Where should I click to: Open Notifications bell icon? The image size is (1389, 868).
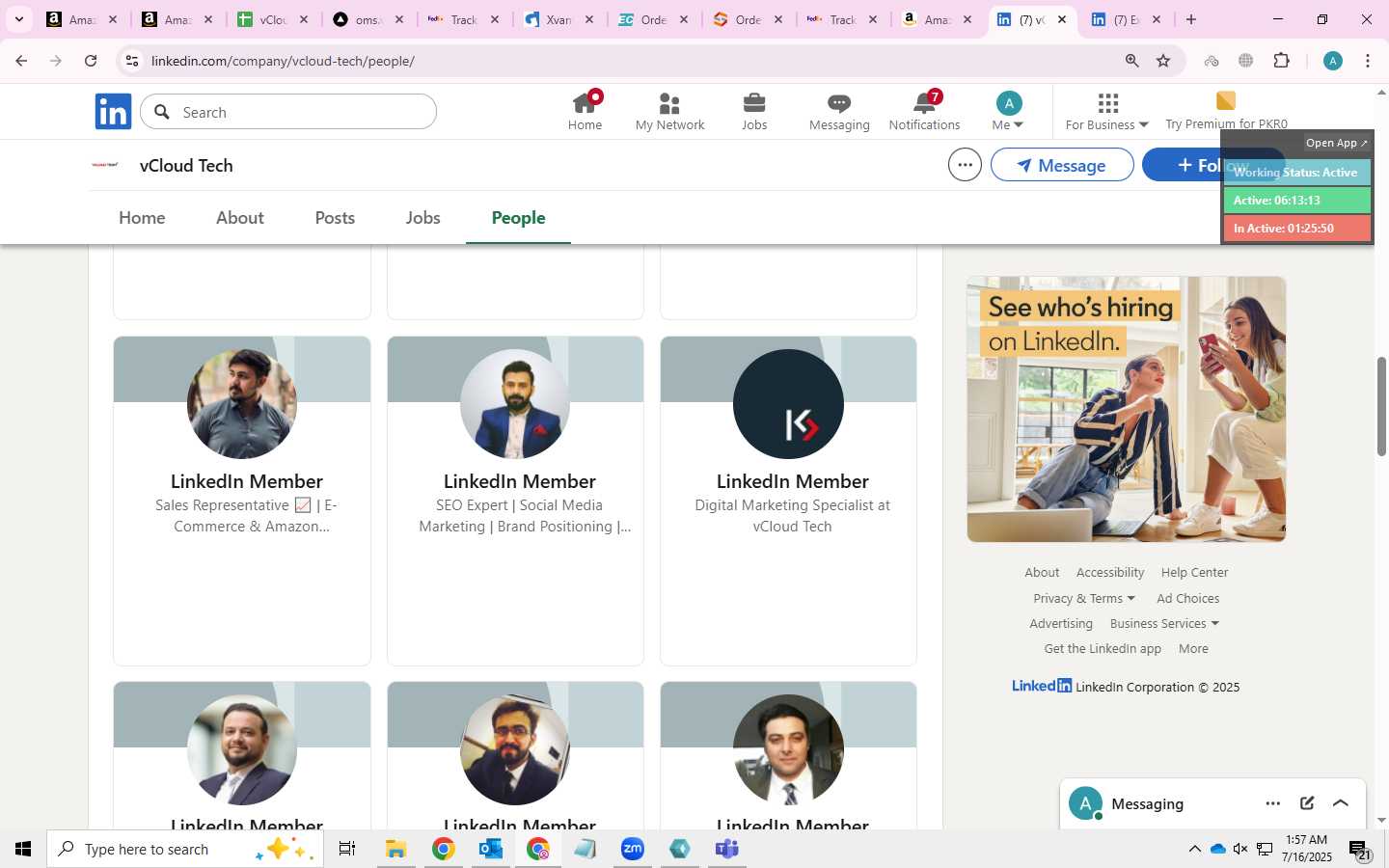point(924,111)
